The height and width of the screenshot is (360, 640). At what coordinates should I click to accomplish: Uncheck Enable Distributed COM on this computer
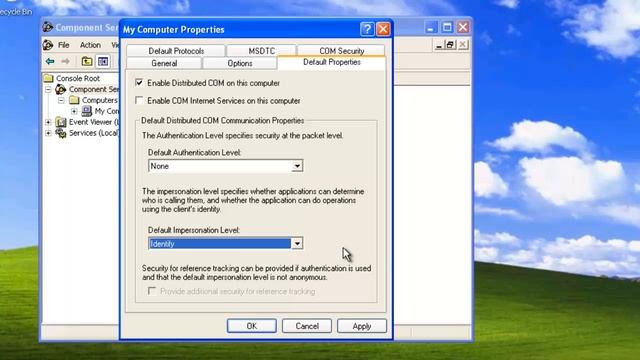click(x=139, y=82)
